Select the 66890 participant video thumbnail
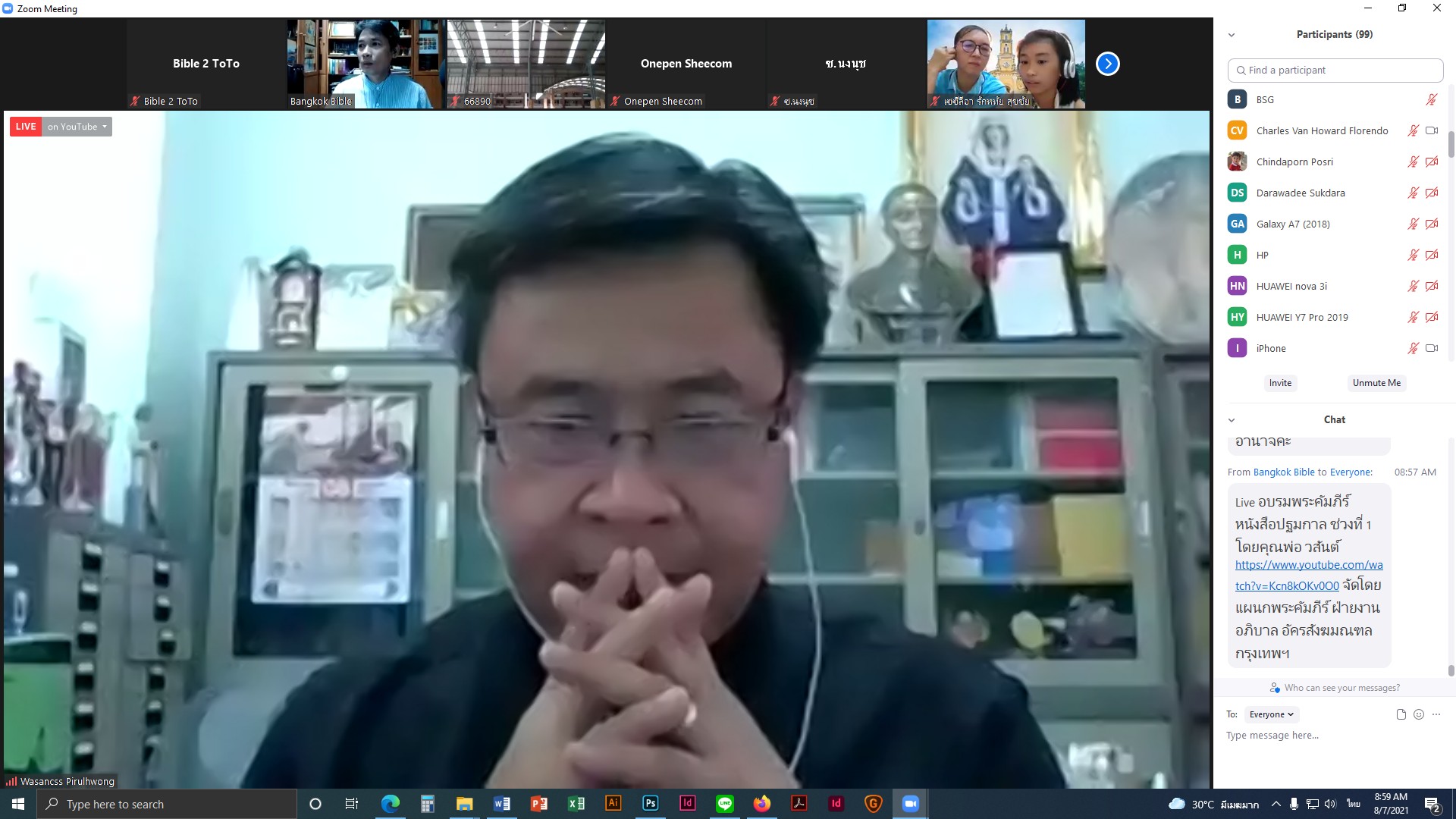 click(x=526, y=64)
